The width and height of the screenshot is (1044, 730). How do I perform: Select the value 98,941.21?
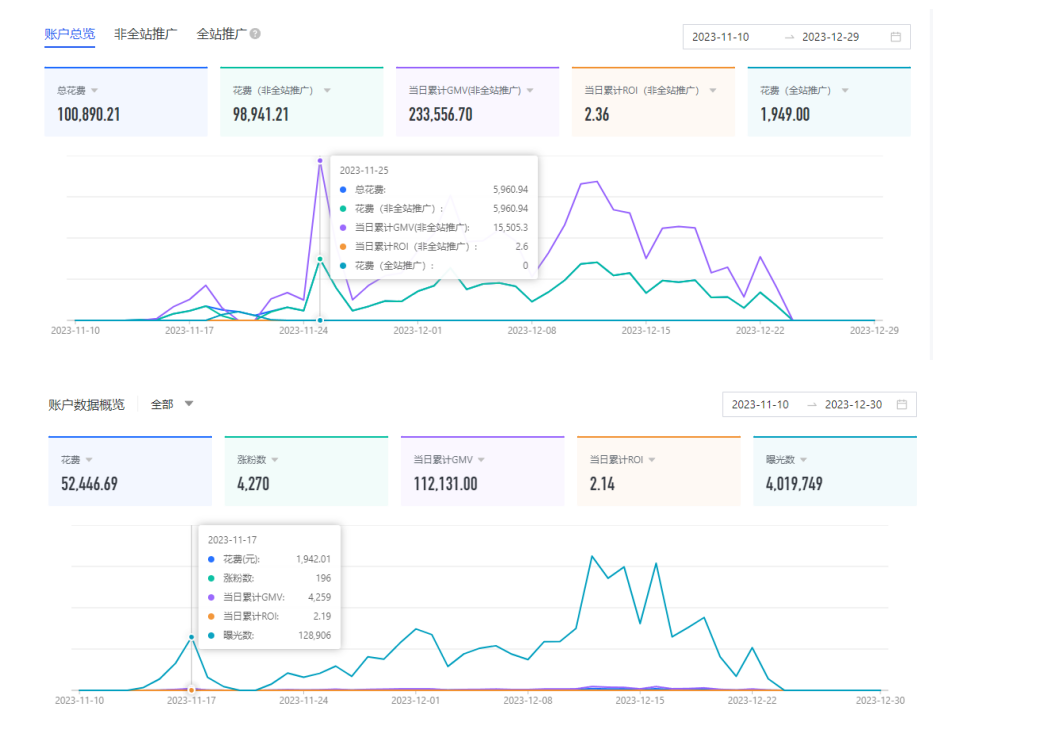click(261, 115)
